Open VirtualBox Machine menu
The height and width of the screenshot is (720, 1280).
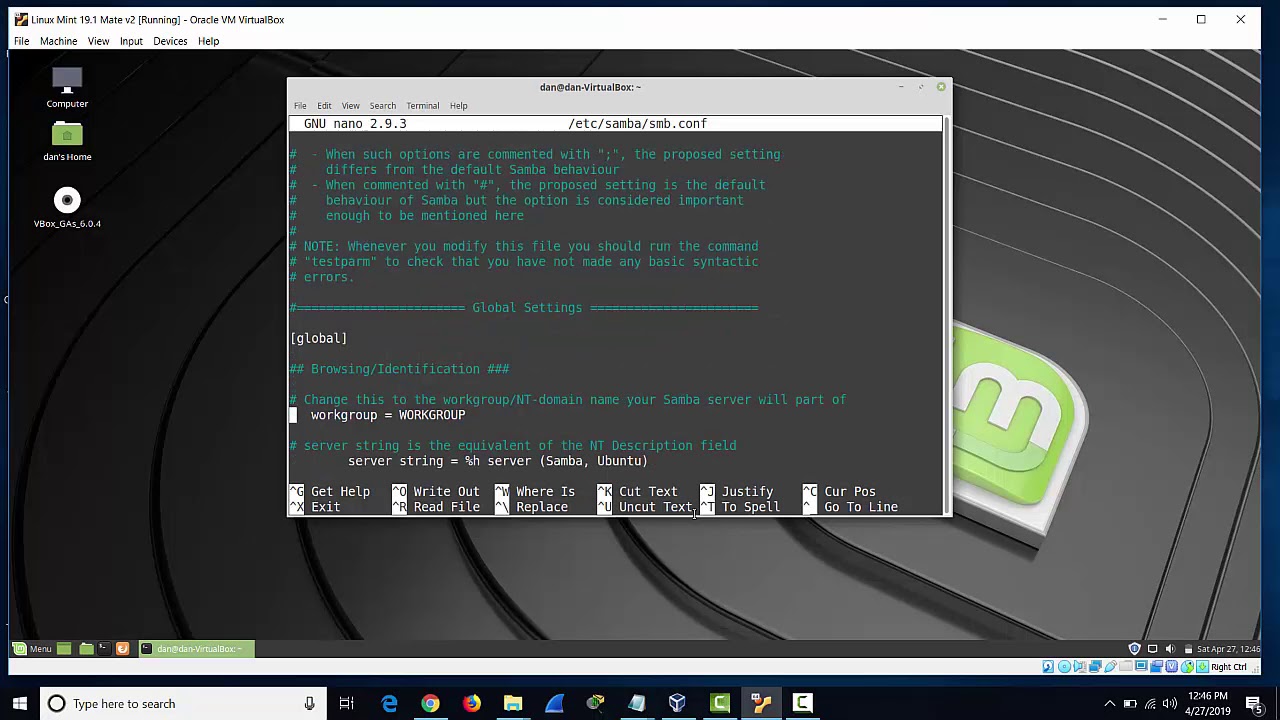[58, 41]
